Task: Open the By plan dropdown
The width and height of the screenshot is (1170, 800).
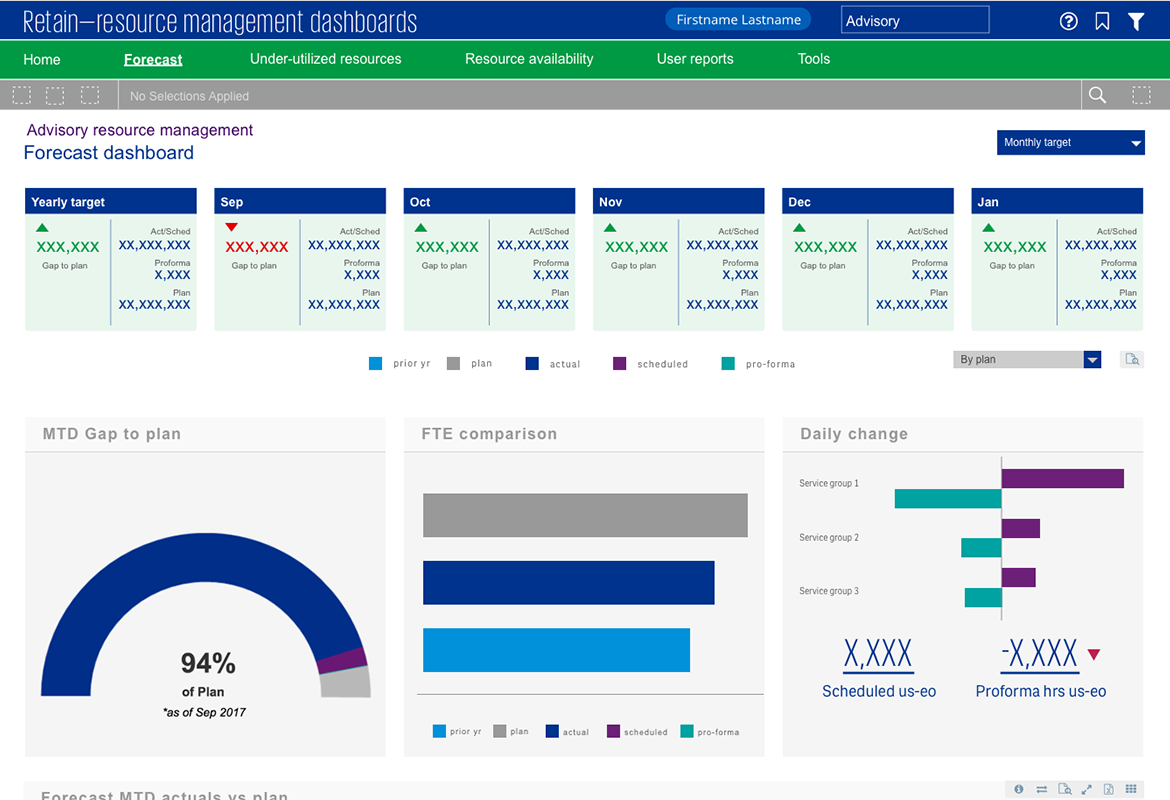Action: pos(1027,359)
